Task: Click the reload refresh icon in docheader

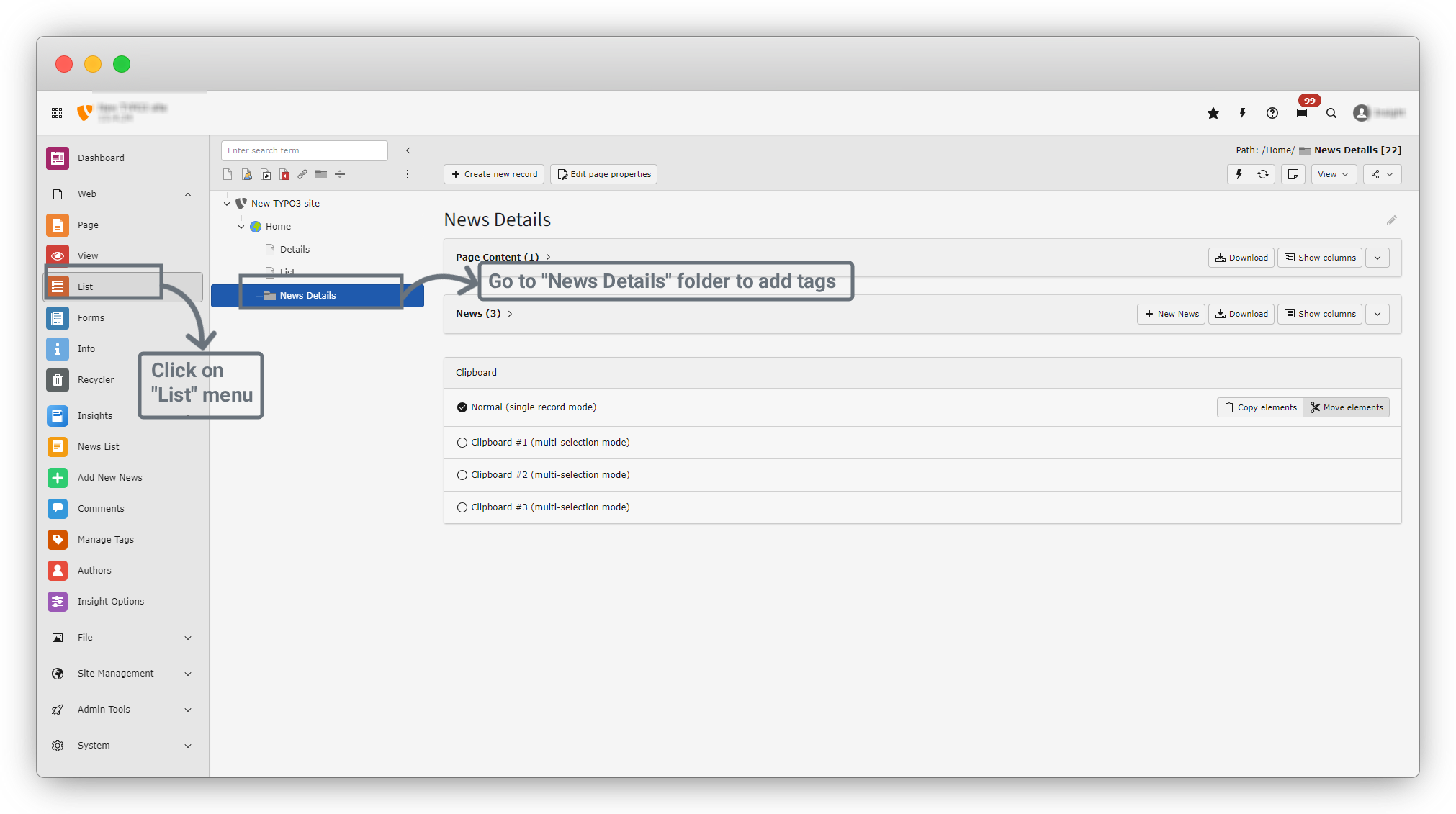Action: [x=1263, y=174]
